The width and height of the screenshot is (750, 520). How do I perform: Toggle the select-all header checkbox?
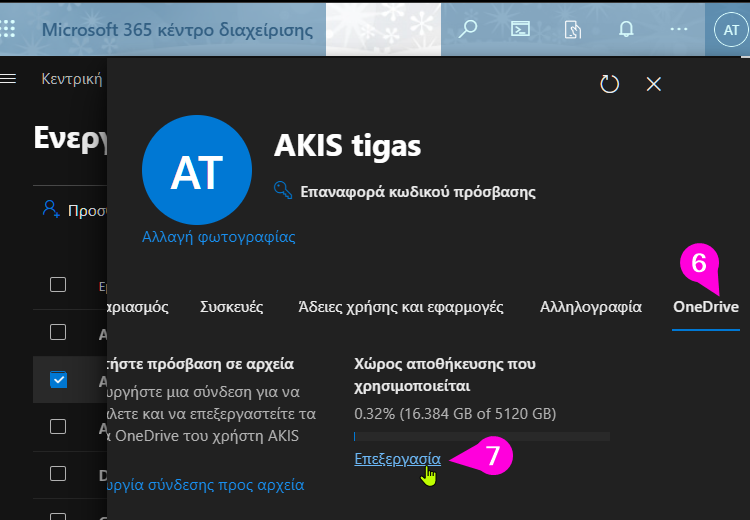click(58, 285)
